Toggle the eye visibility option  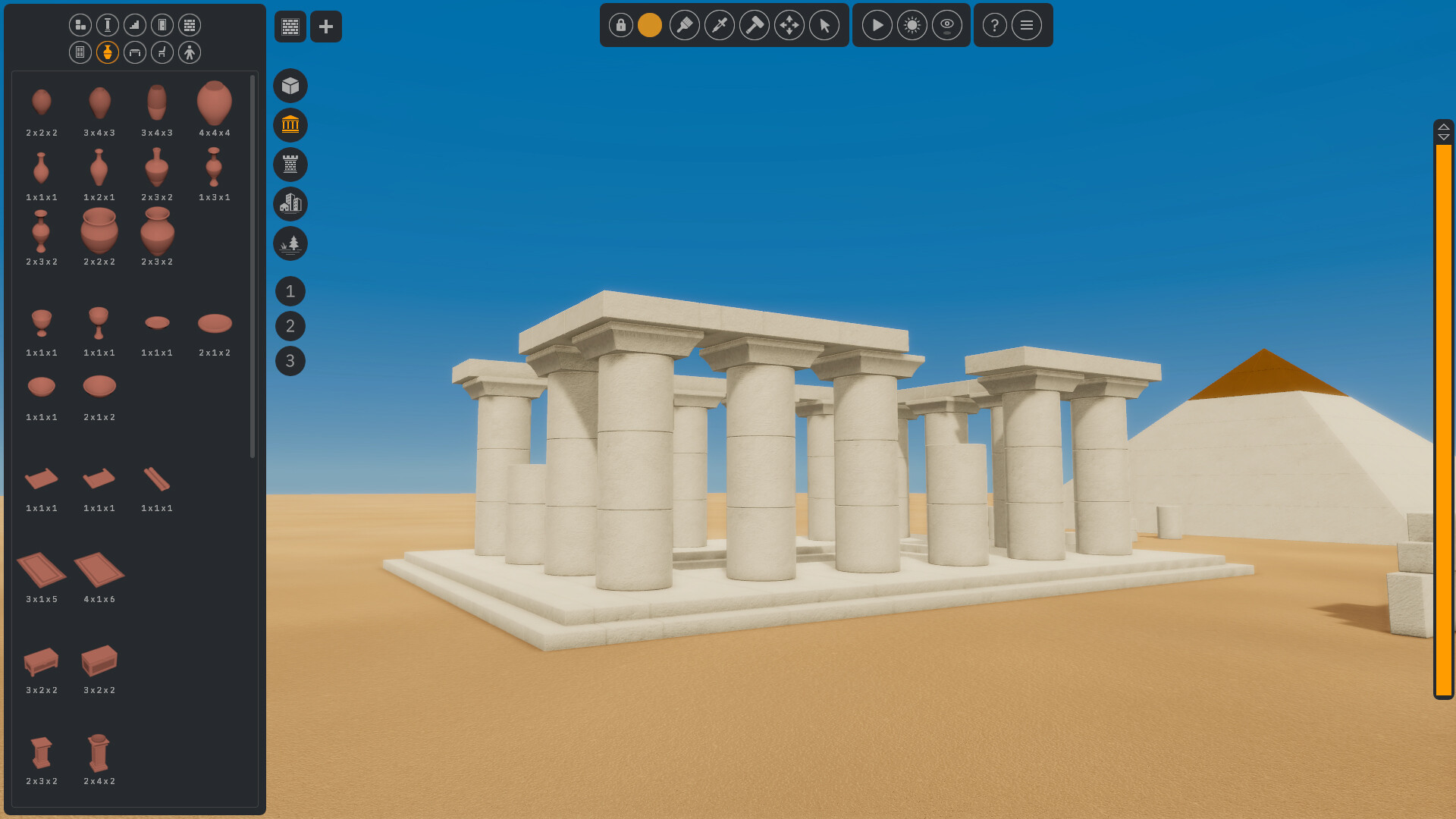tap(947, 25)
